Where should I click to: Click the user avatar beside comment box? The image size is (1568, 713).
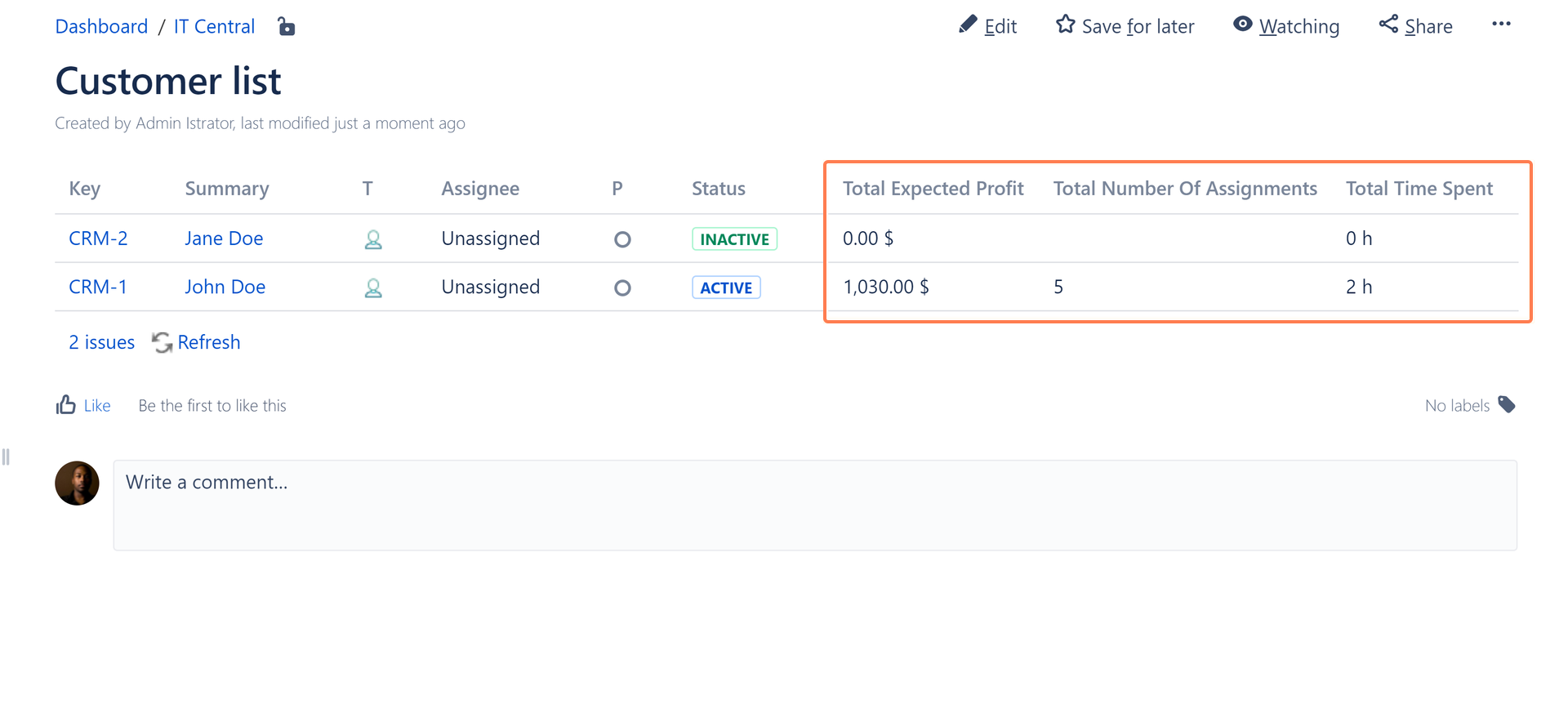click(77, 484)
